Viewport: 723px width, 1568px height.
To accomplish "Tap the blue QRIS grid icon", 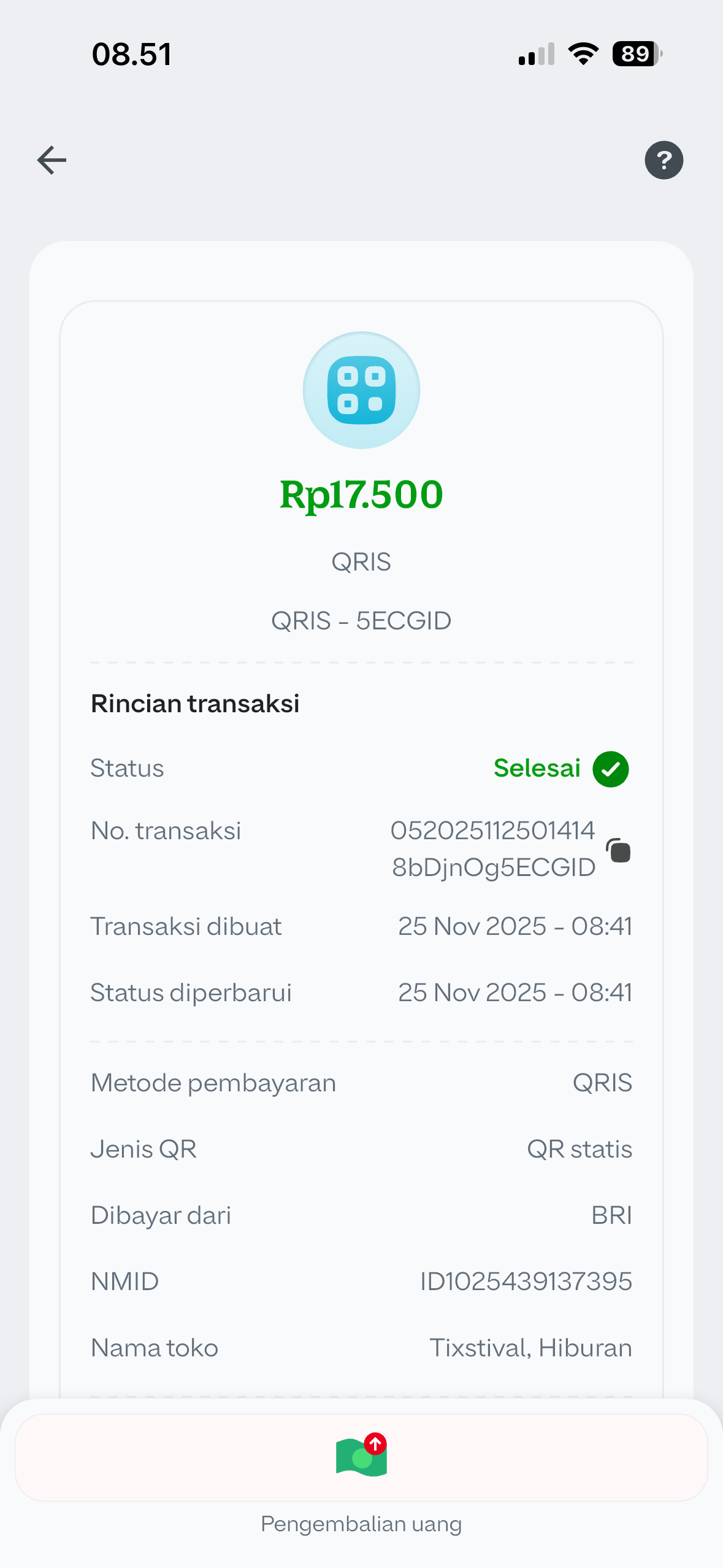I will click(x=361, y=390).
